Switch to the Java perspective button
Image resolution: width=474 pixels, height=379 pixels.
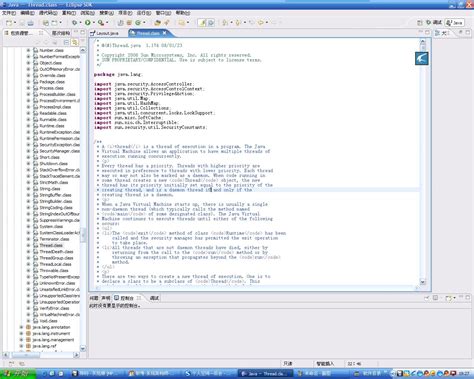click(455, 23)
